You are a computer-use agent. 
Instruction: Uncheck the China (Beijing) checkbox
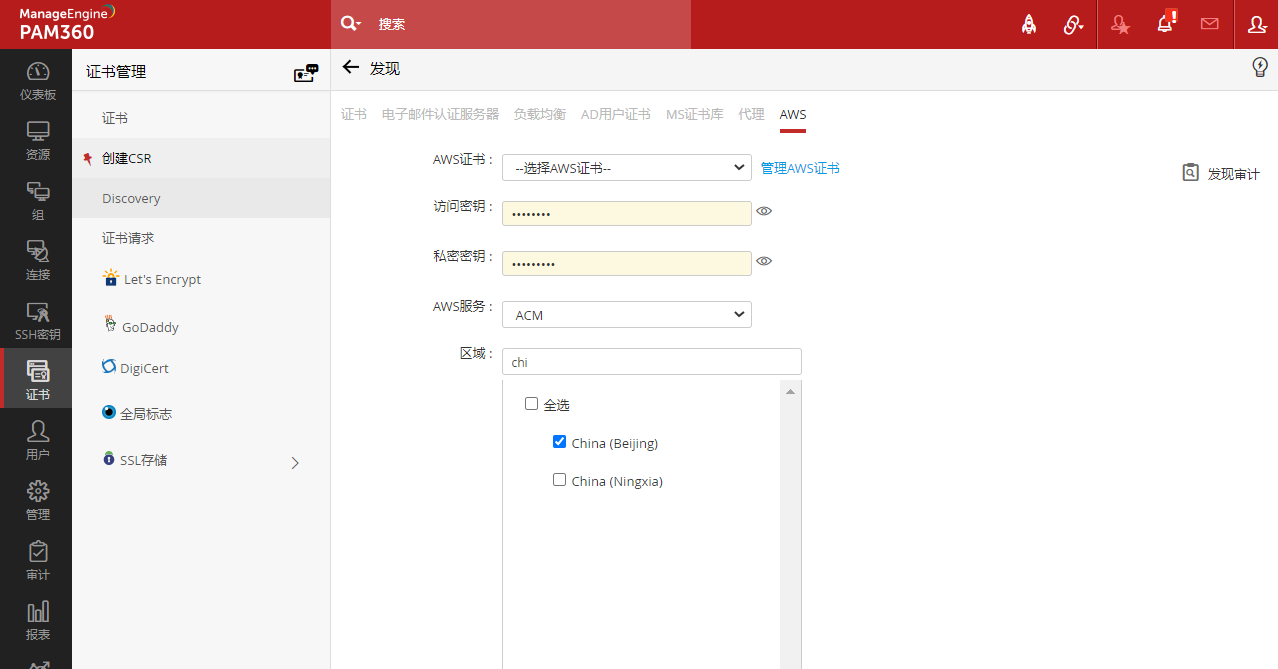pos(559,442)
